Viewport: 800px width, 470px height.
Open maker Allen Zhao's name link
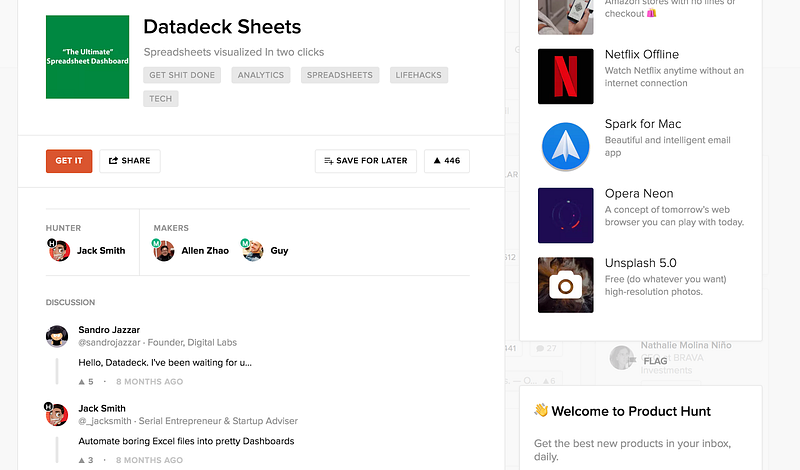(205, 251)
